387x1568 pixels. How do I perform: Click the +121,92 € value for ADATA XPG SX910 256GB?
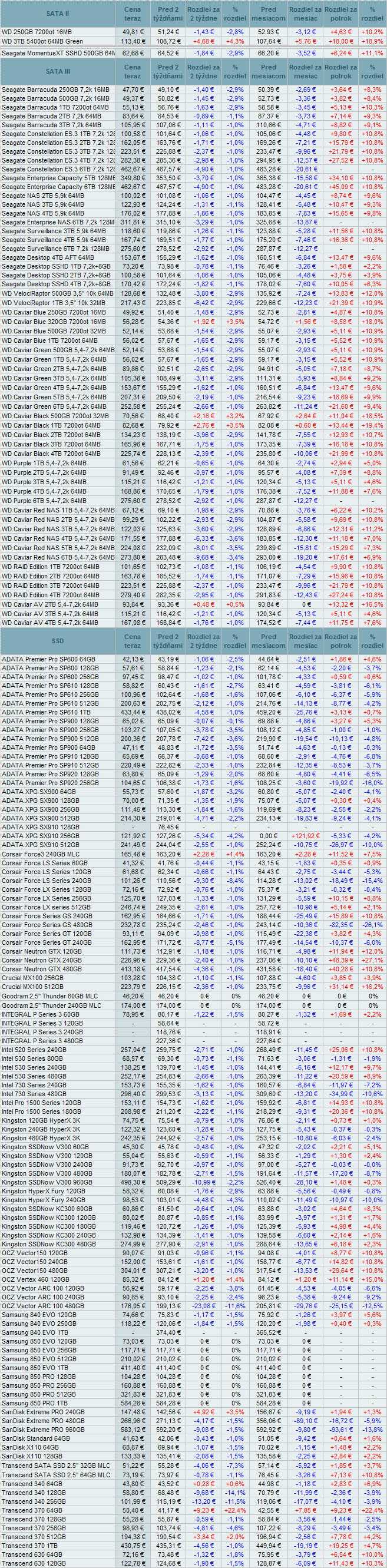point(306,836)
